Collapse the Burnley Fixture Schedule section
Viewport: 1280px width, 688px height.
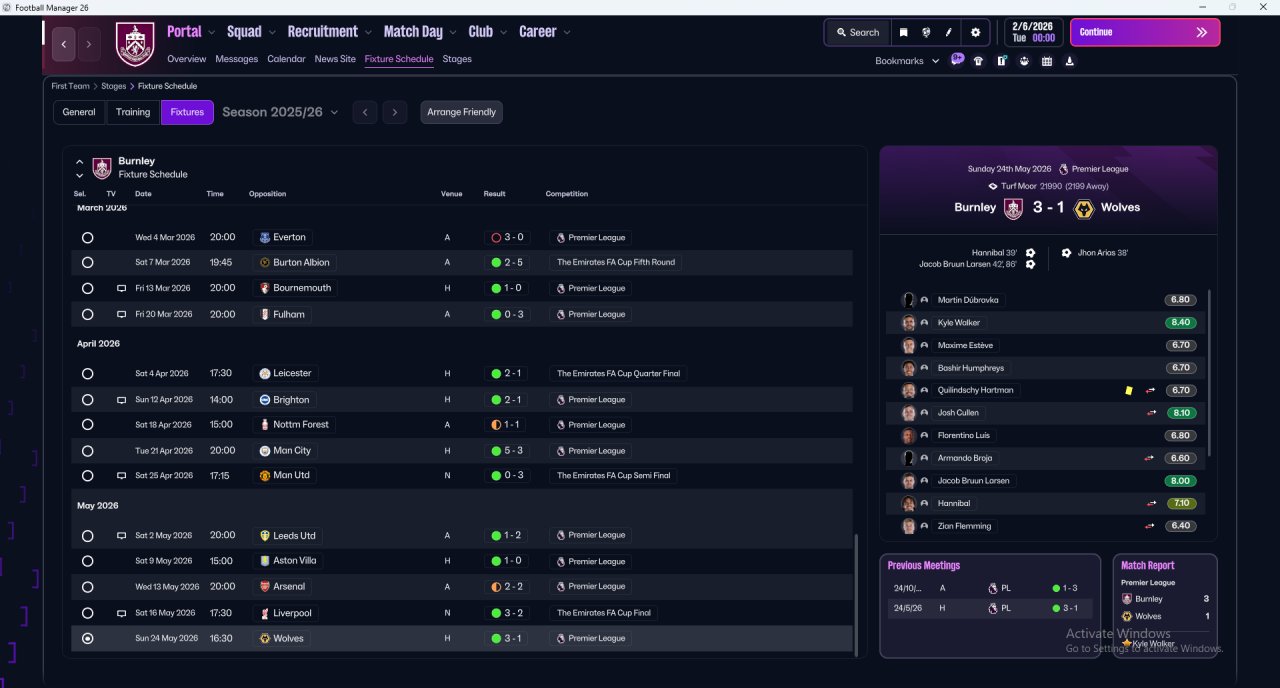click(80, 161)
